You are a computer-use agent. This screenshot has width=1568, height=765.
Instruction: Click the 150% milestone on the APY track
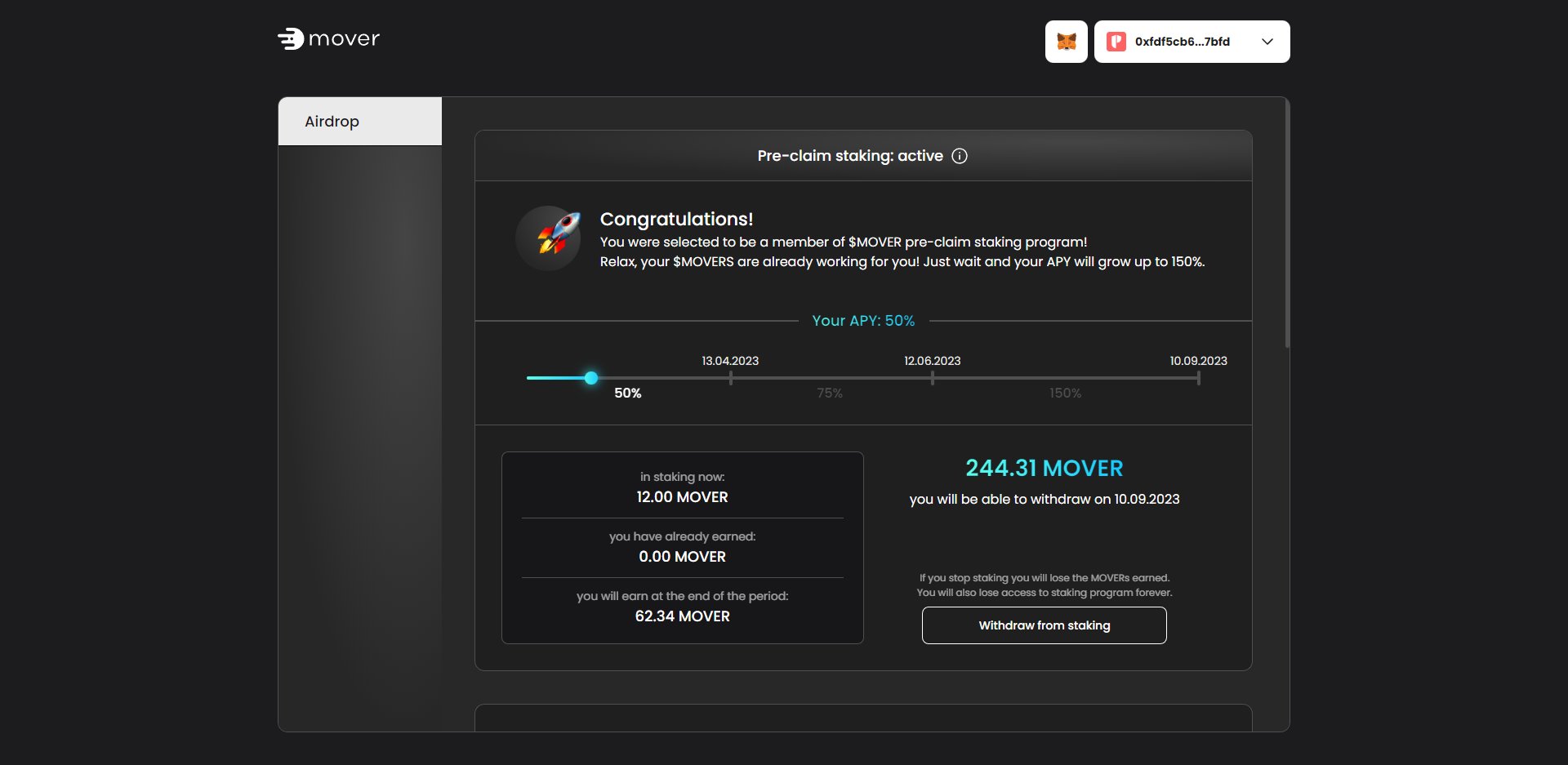point(1063,393)
